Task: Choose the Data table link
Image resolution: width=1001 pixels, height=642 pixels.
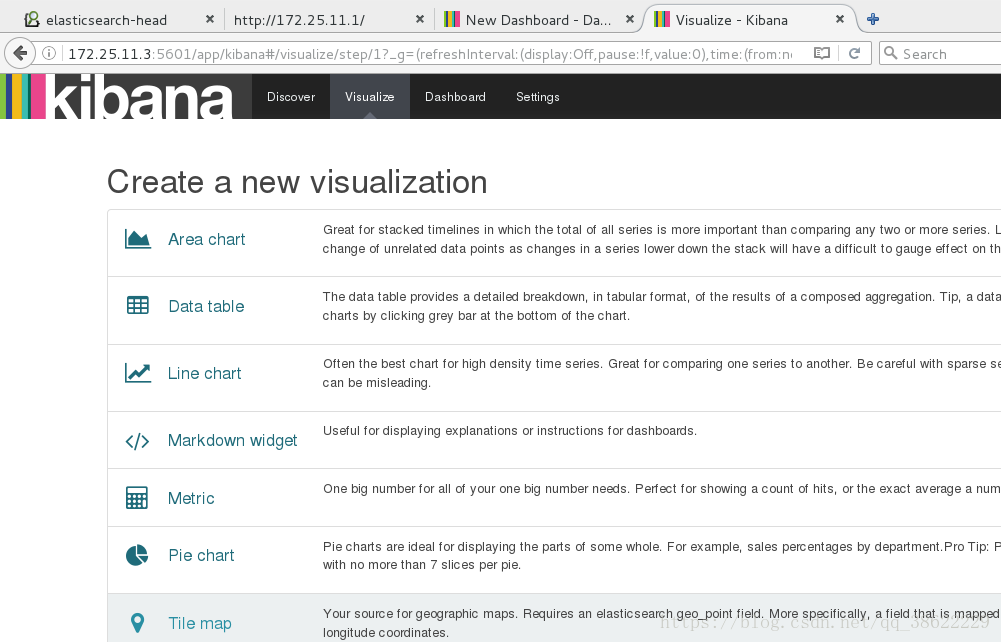Action: click(x=206, y=306)
